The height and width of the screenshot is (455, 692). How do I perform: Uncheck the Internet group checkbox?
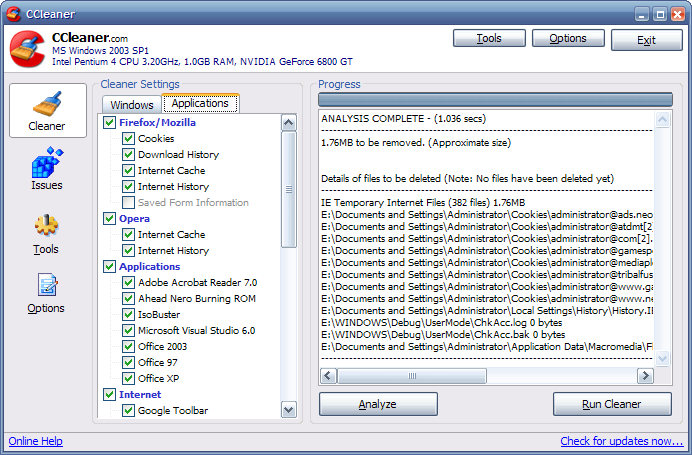pyautogui.click(x=109, y=395)
